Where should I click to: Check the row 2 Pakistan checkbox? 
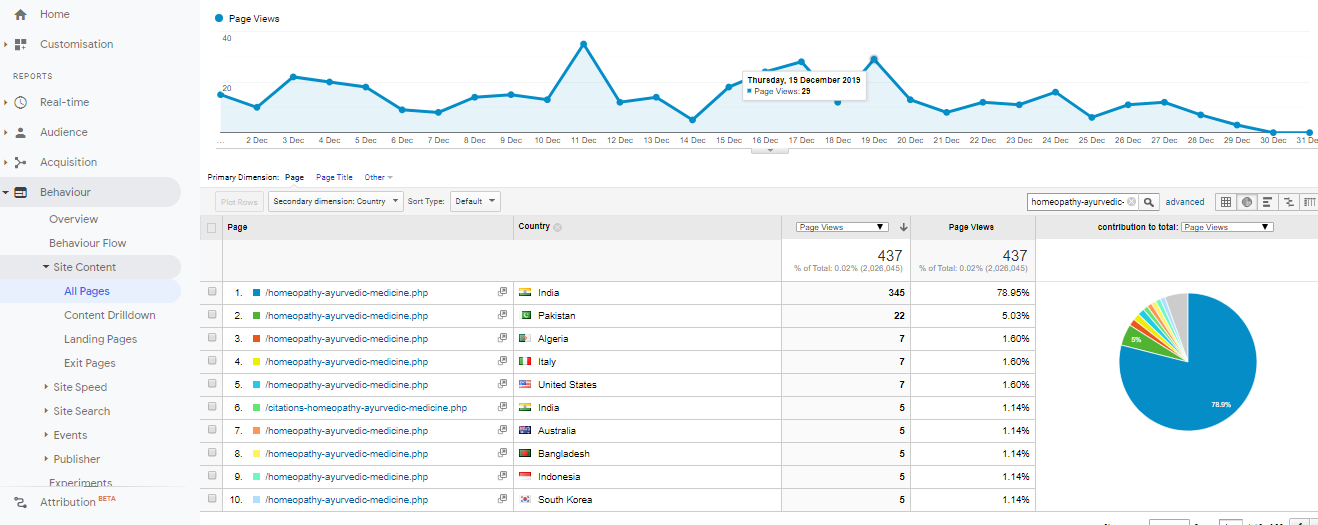[x=211, y=316]
